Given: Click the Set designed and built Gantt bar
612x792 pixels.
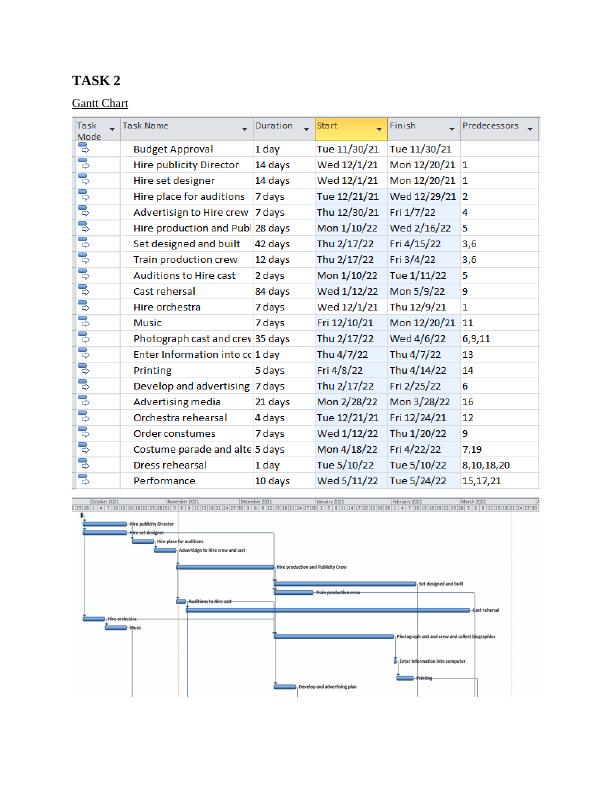Looking at the screenshot, I should click(345, 583).
